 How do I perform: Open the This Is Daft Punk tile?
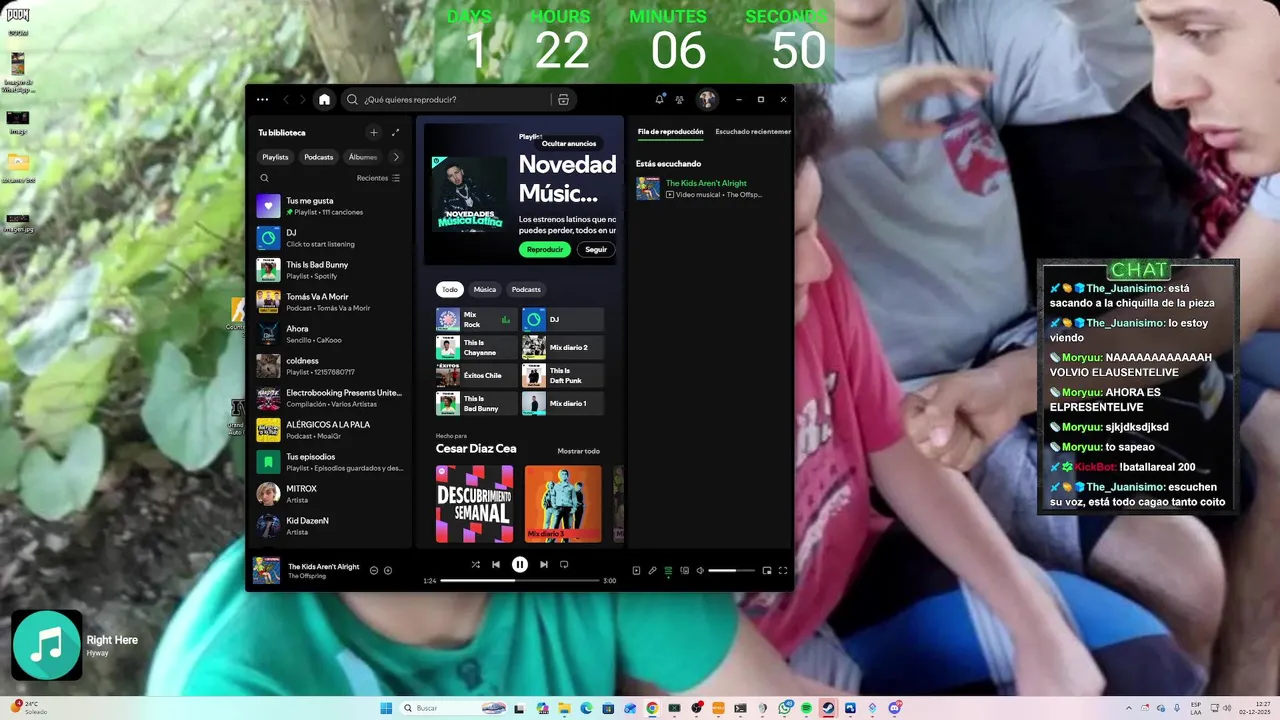pos(563,375)
